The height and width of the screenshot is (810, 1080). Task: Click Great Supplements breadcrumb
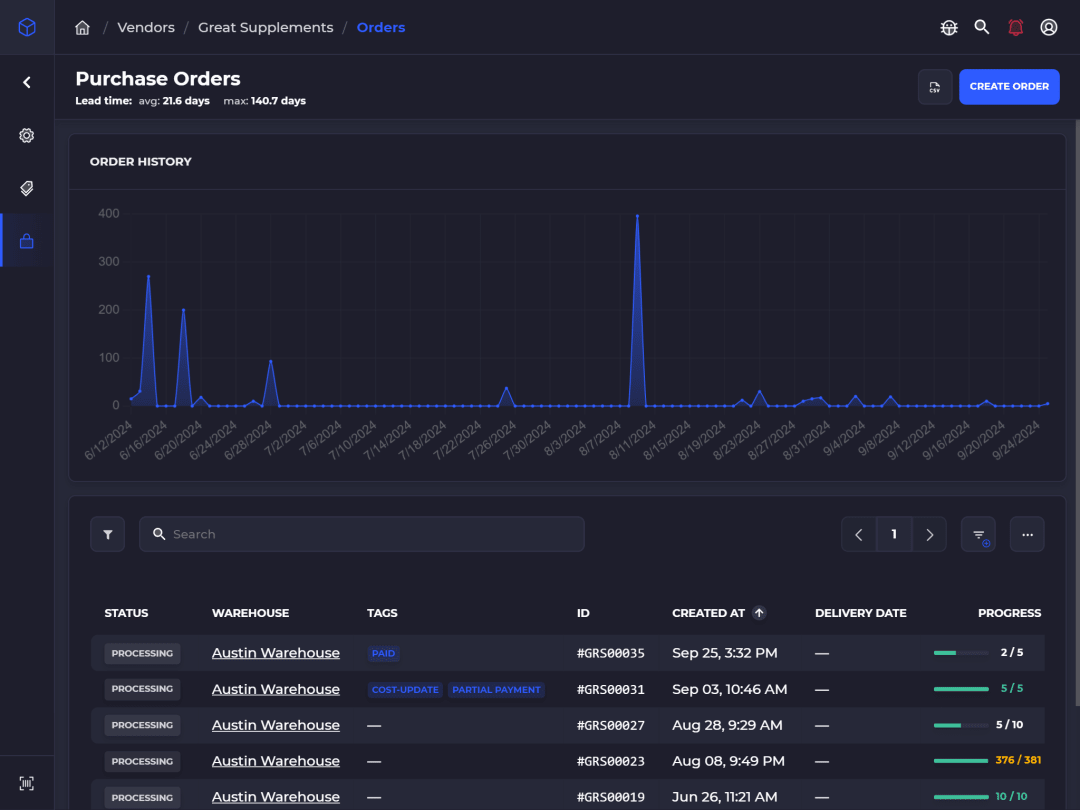[266, 28]
